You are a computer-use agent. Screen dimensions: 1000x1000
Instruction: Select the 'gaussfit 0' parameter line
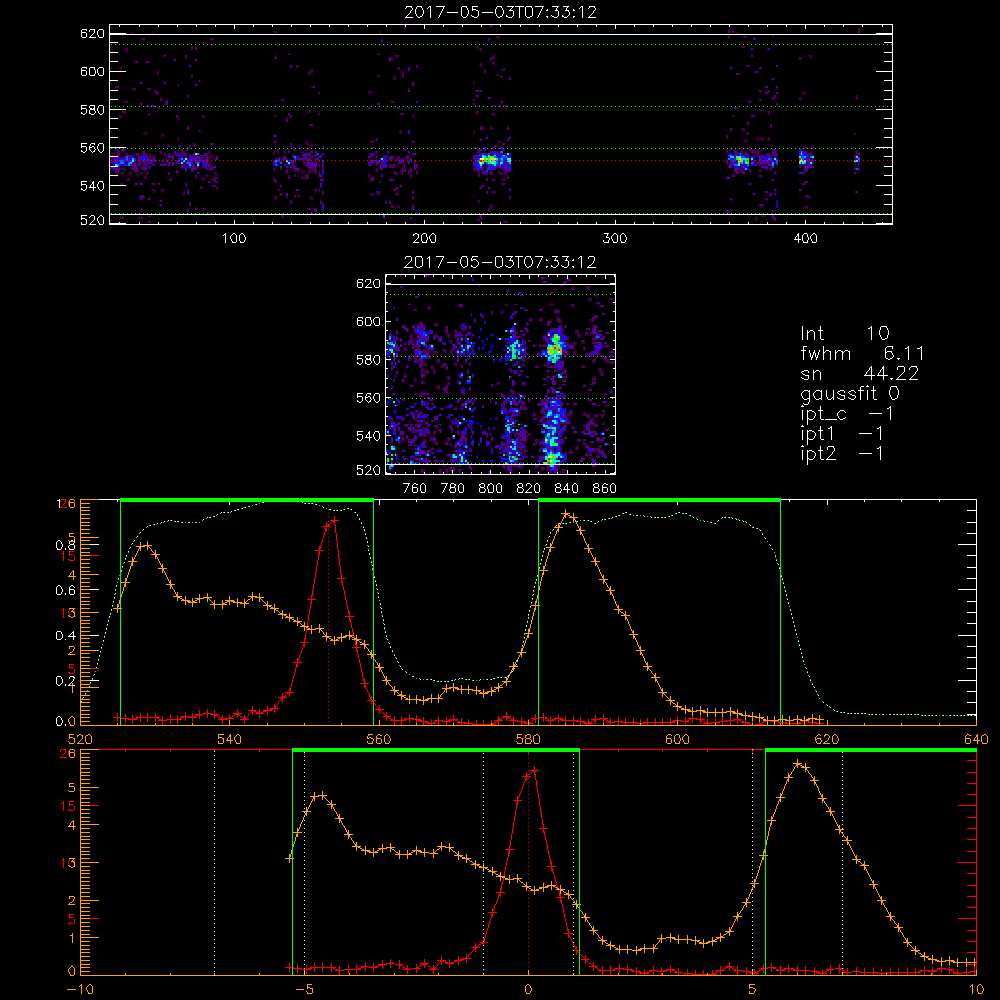[x=849, y=393]
